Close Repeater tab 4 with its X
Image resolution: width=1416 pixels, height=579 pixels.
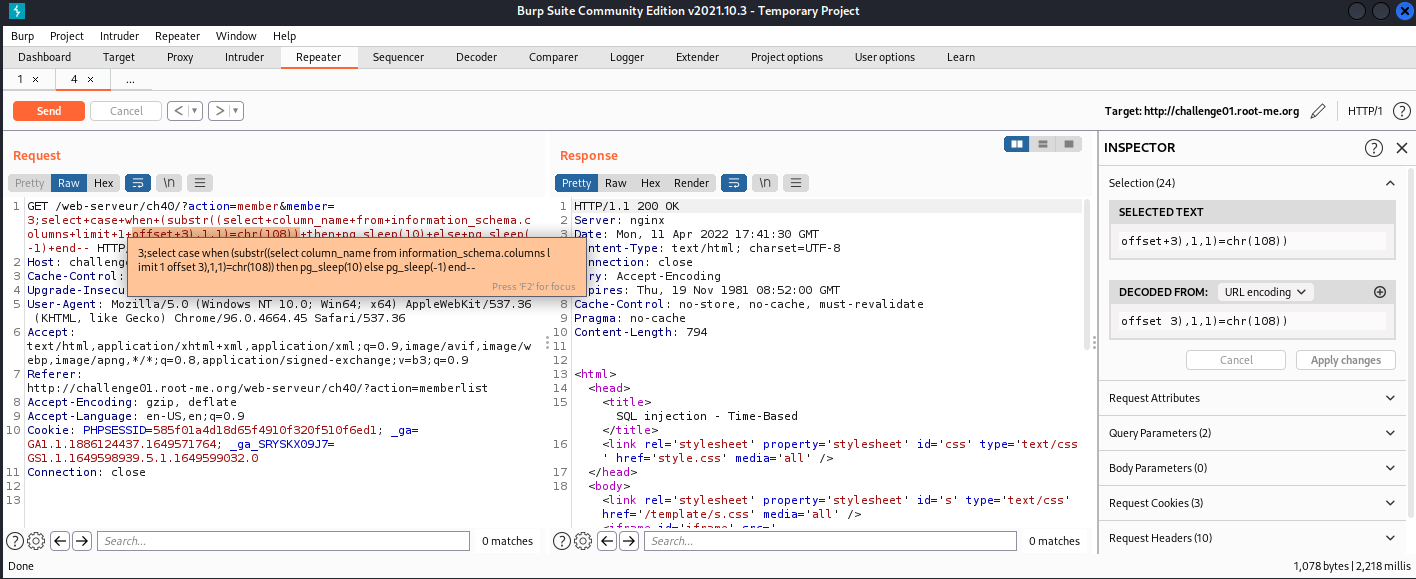(90, 79)
